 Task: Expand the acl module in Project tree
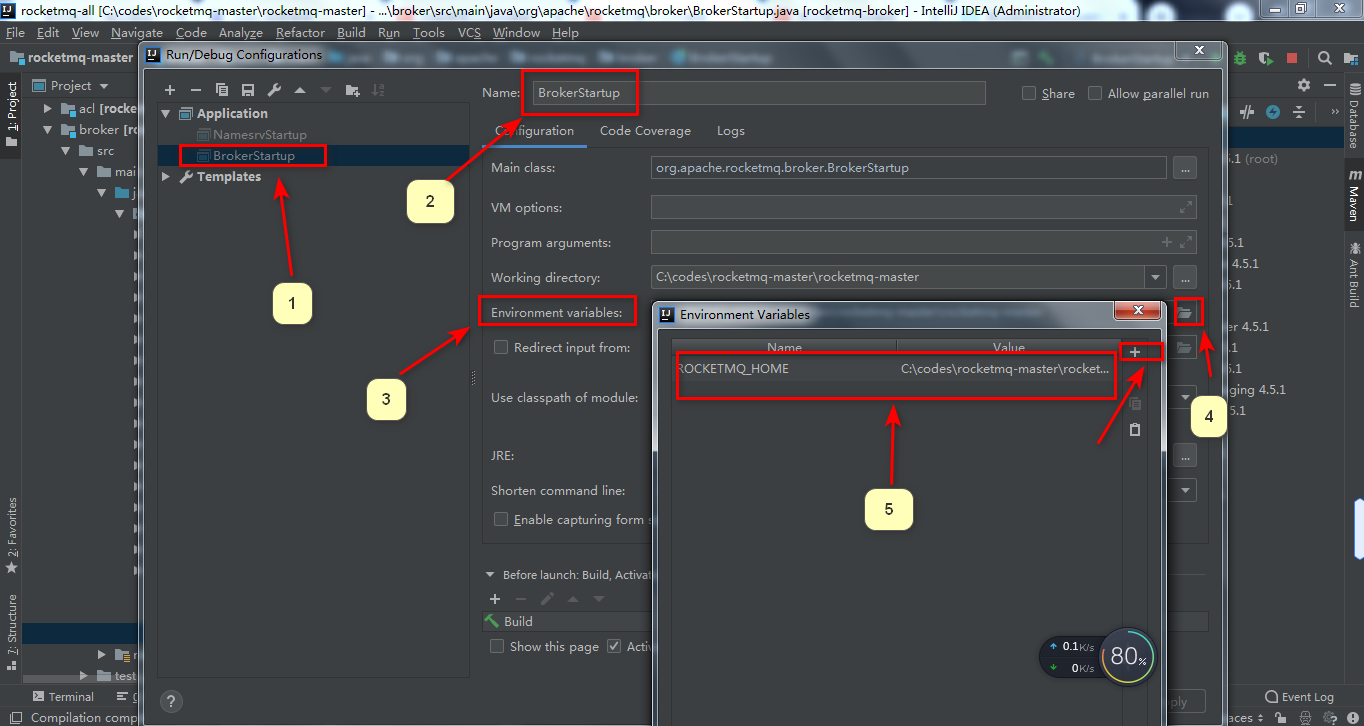tap(47, 108)
